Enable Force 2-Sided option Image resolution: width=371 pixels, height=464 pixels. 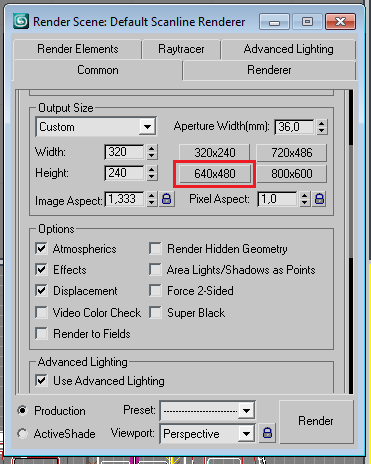pyautogui.click(x=155, y=290)
